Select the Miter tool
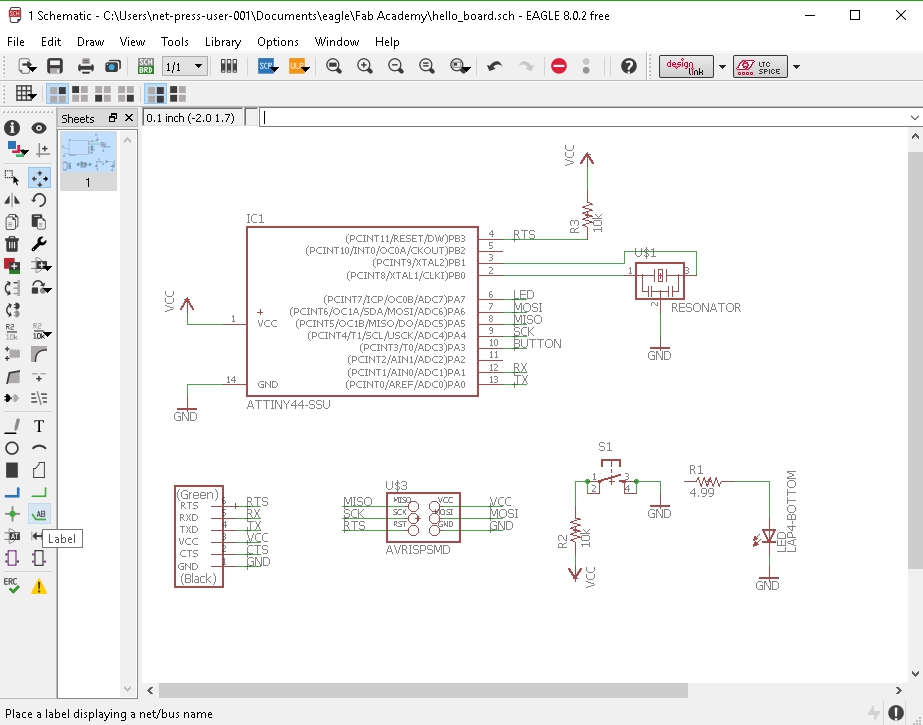 point(39,354)
